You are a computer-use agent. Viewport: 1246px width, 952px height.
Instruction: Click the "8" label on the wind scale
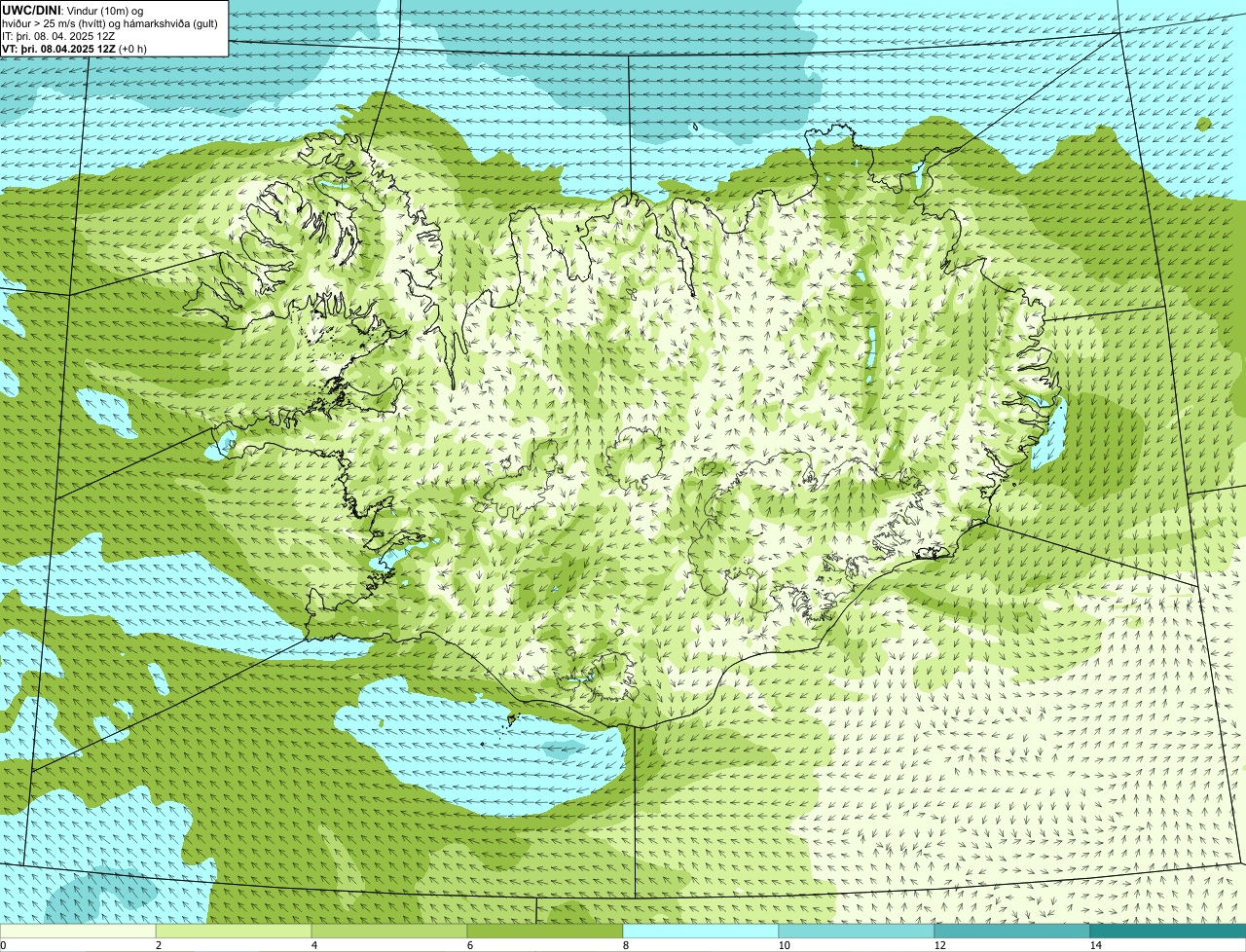coord(625,945)
